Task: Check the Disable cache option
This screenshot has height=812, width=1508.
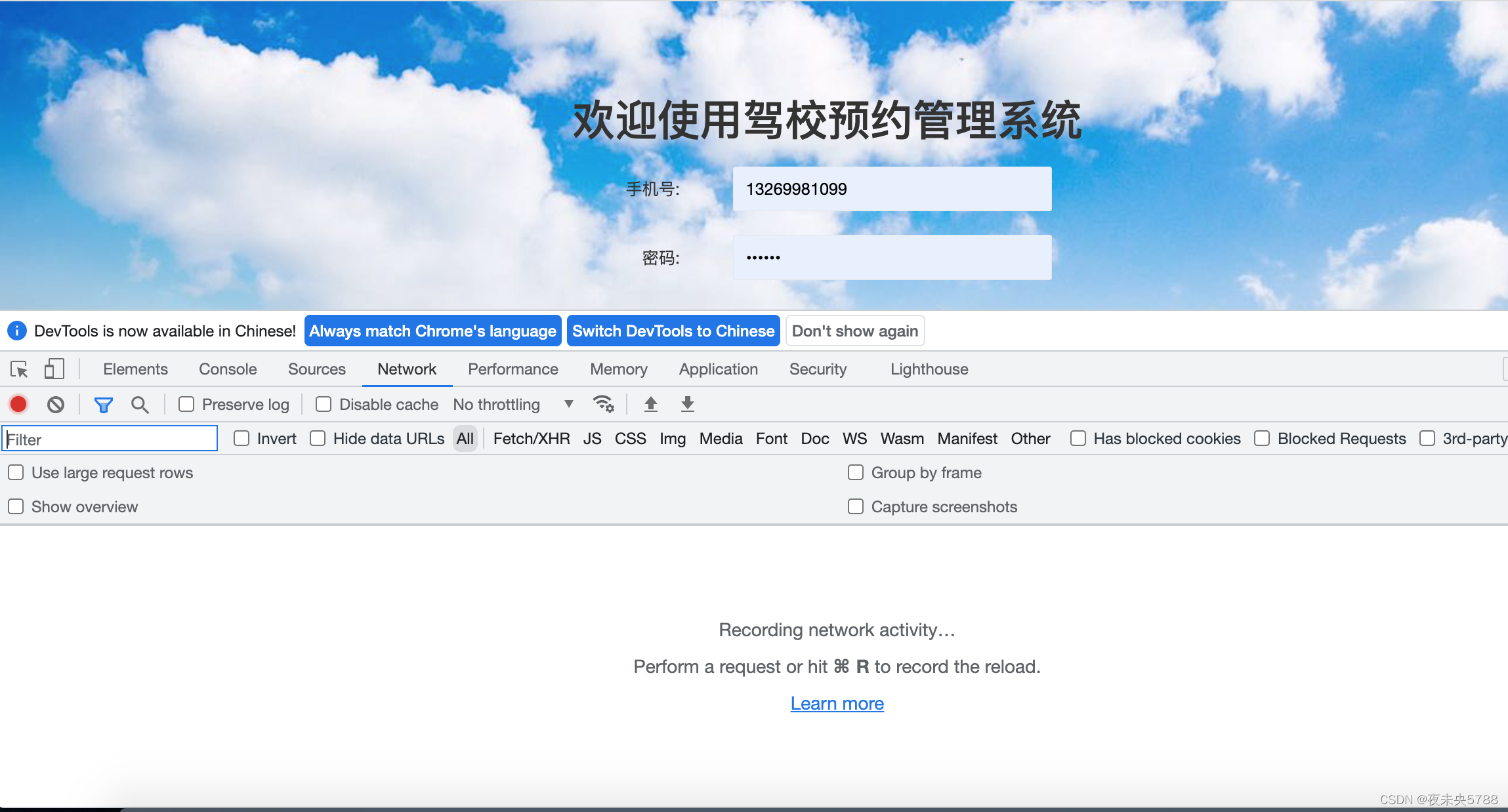Action: (324, 405)
